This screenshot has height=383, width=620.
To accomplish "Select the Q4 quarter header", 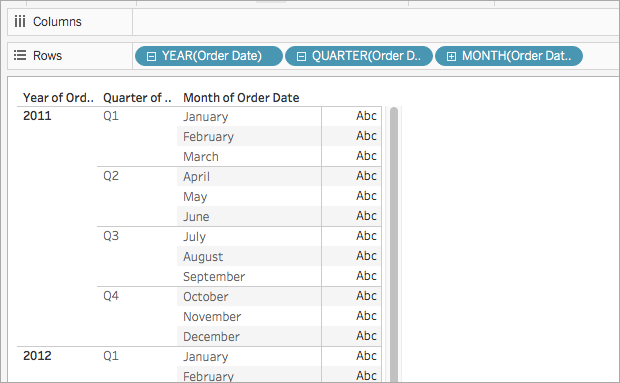I will tap(111, 296).
